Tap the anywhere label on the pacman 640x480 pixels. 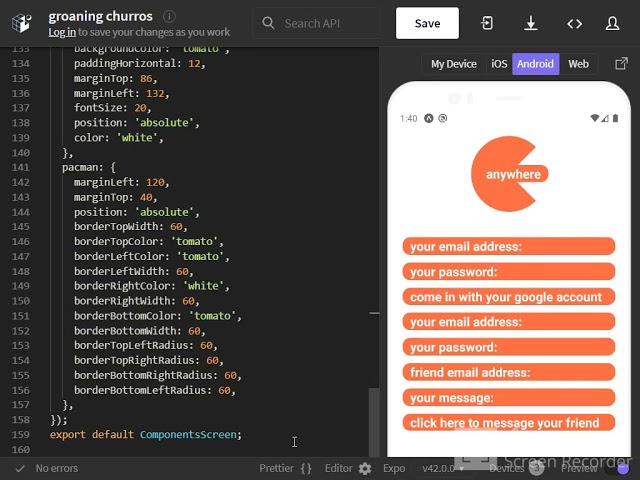coord(513,174)
